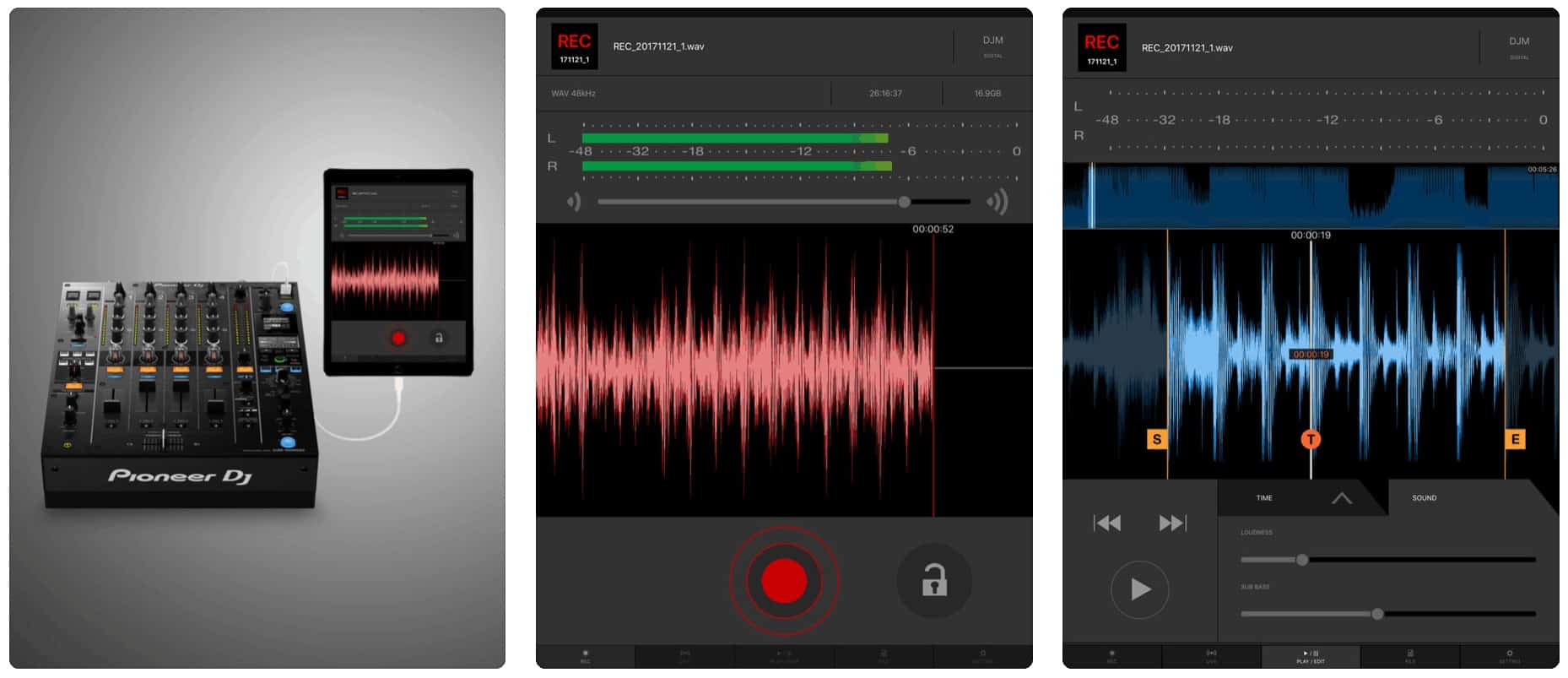Click the Loudness slider handle
1568x678 pixels.
click(x=1301, y=560)
